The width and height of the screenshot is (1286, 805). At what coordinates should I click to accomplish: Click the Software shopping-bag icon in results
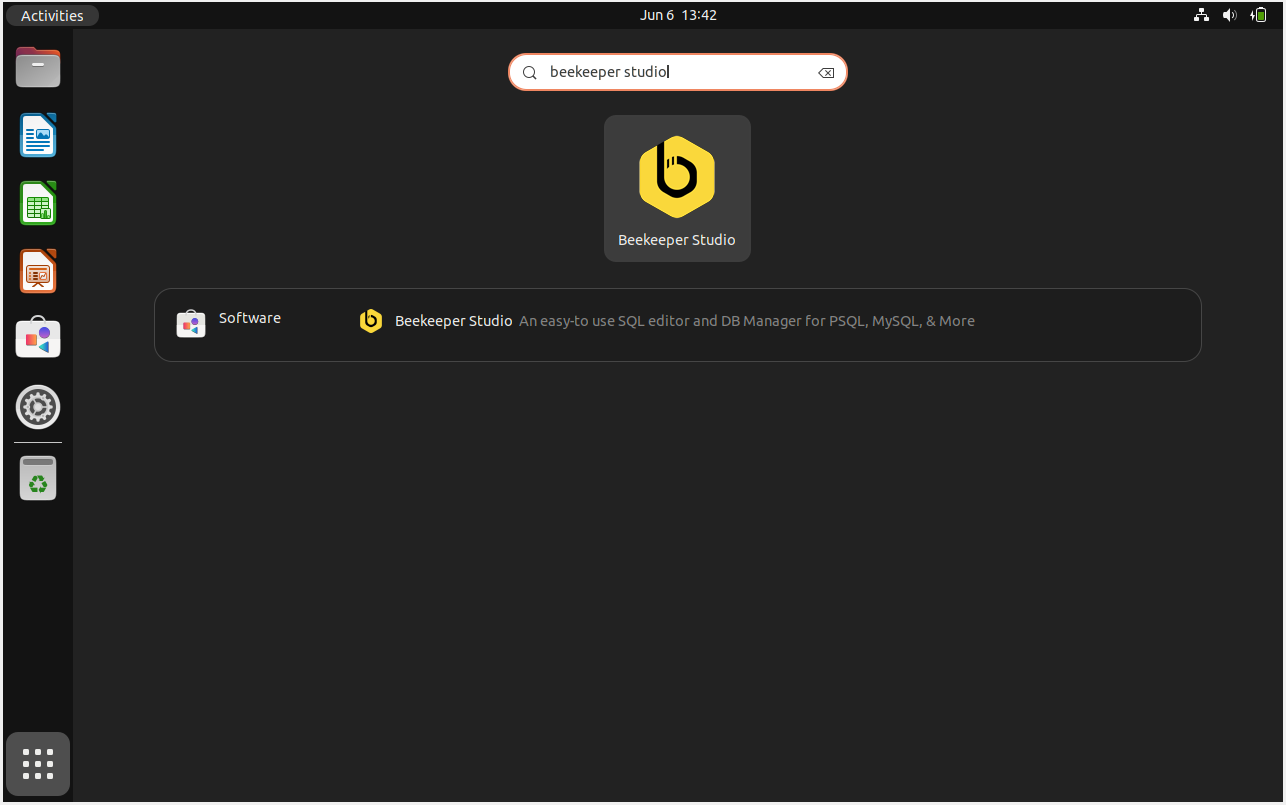click(191, 324)
